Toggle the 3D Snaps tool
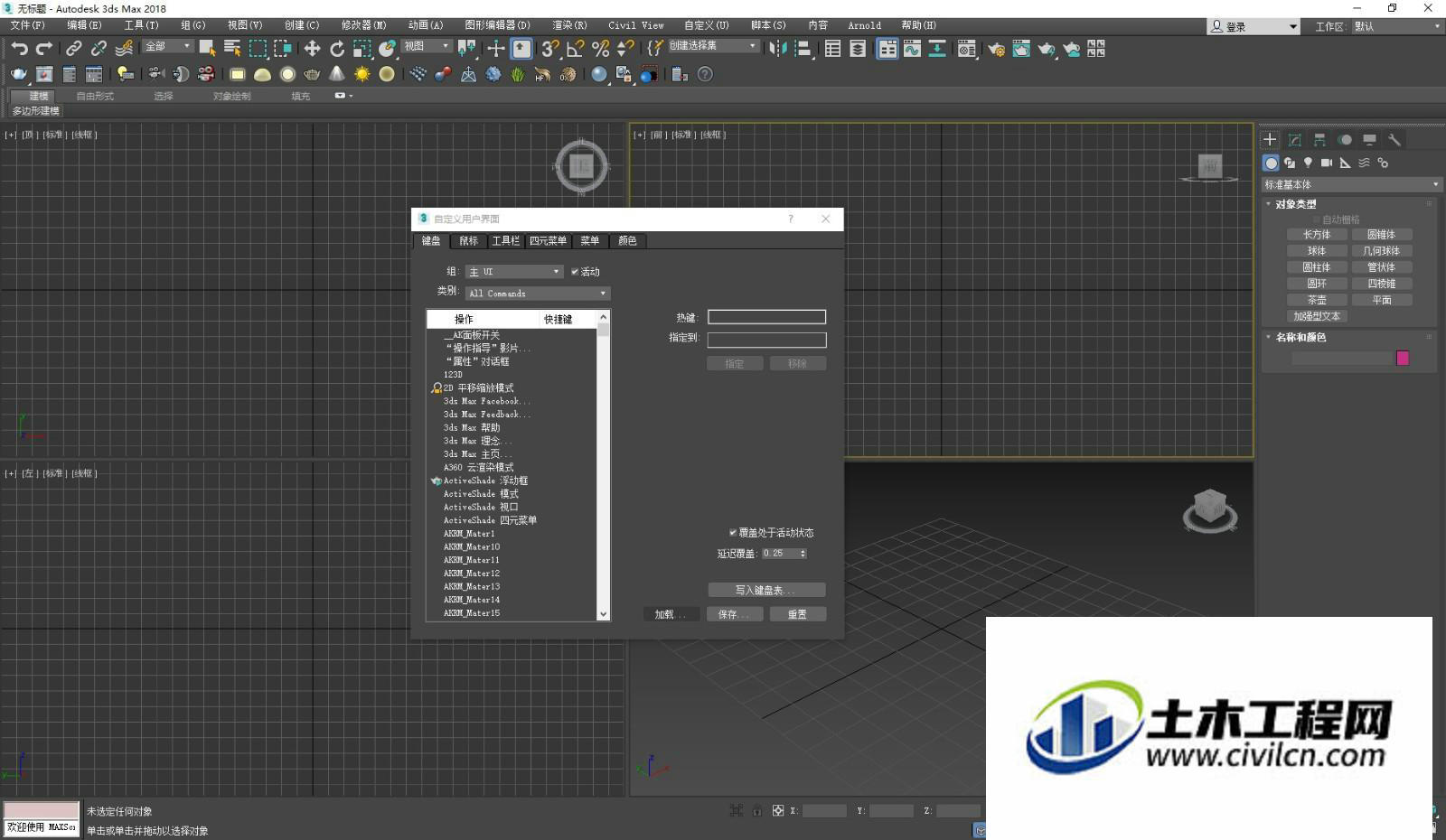Viewport: 1446px width, 840px height. coord(550,49)
